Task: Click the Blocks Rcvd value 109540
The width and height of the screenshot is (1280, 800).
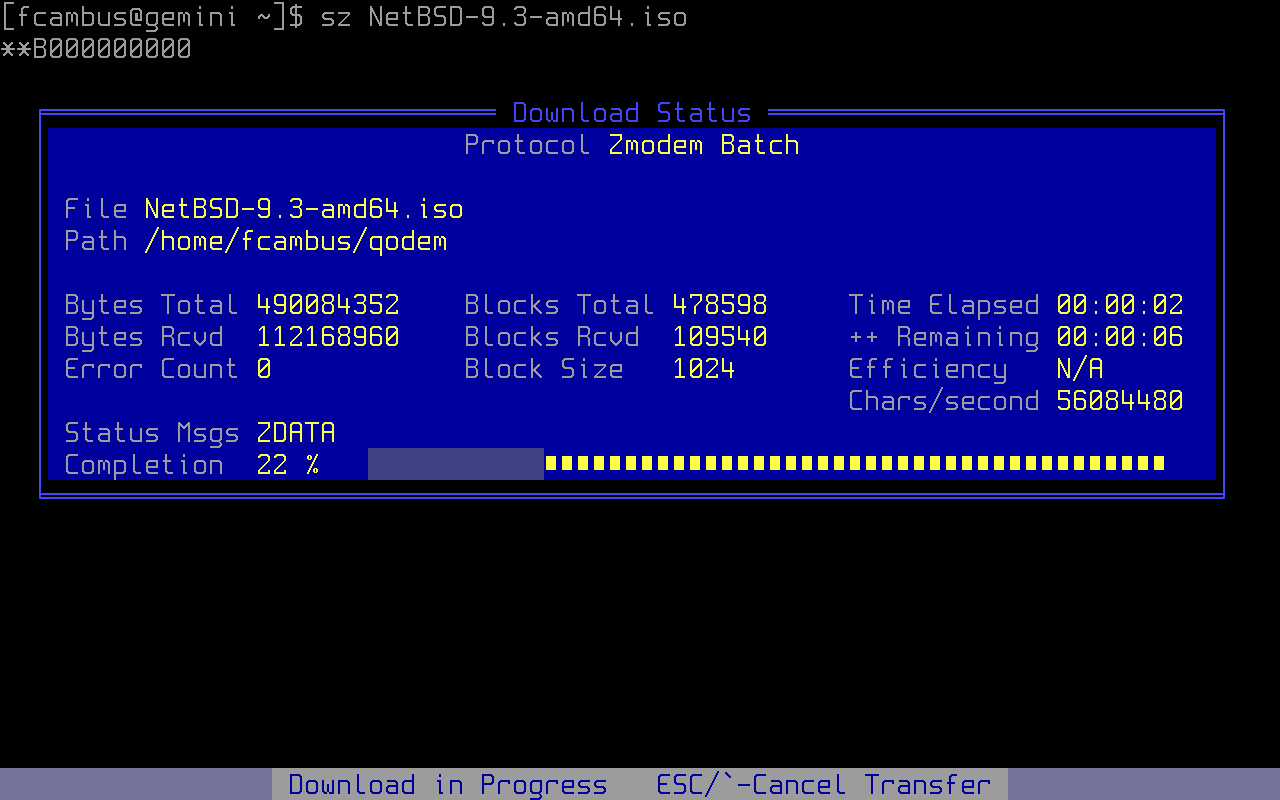Action: 720,337
